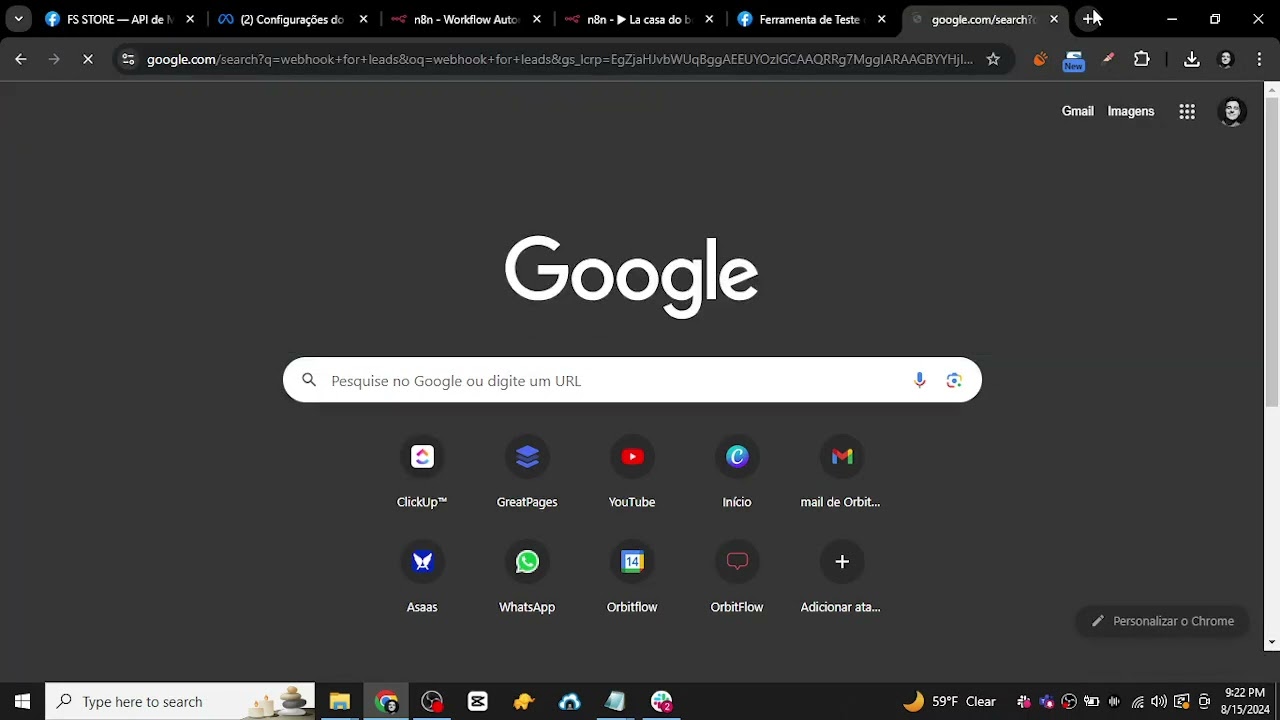1280x720 pixels.
Task: Click the Windows taskbar search box
Action: click(181, 701)
